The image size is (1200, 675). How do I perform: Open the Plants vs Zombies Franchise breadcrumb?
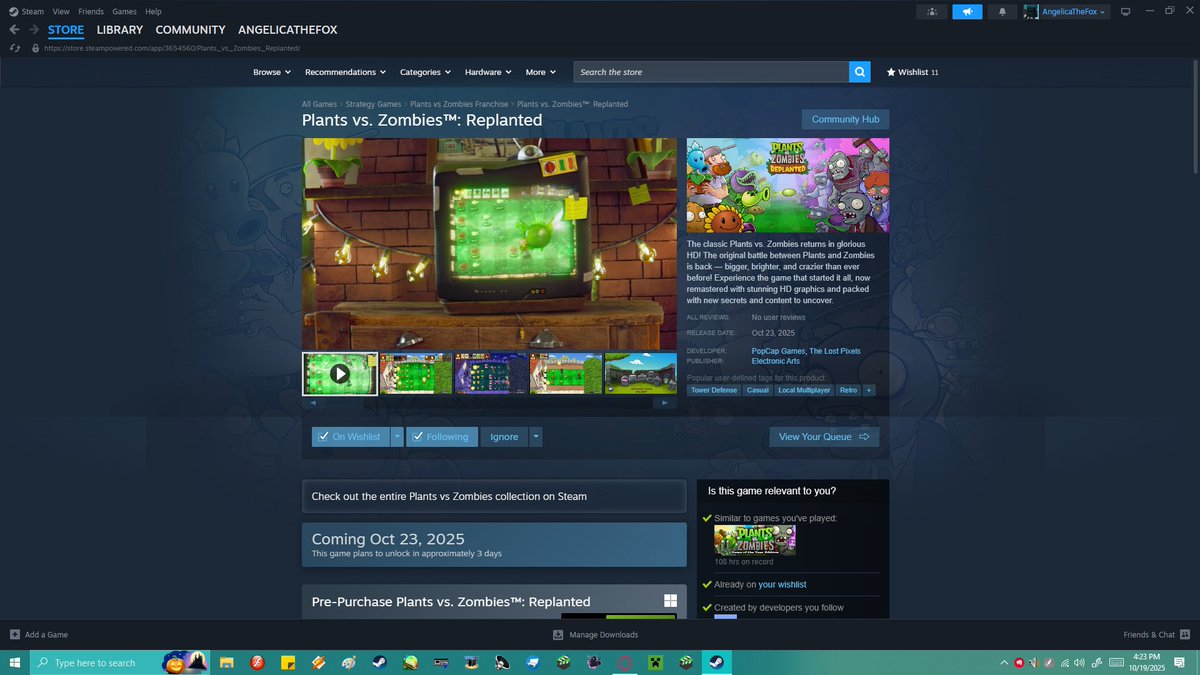459,104
